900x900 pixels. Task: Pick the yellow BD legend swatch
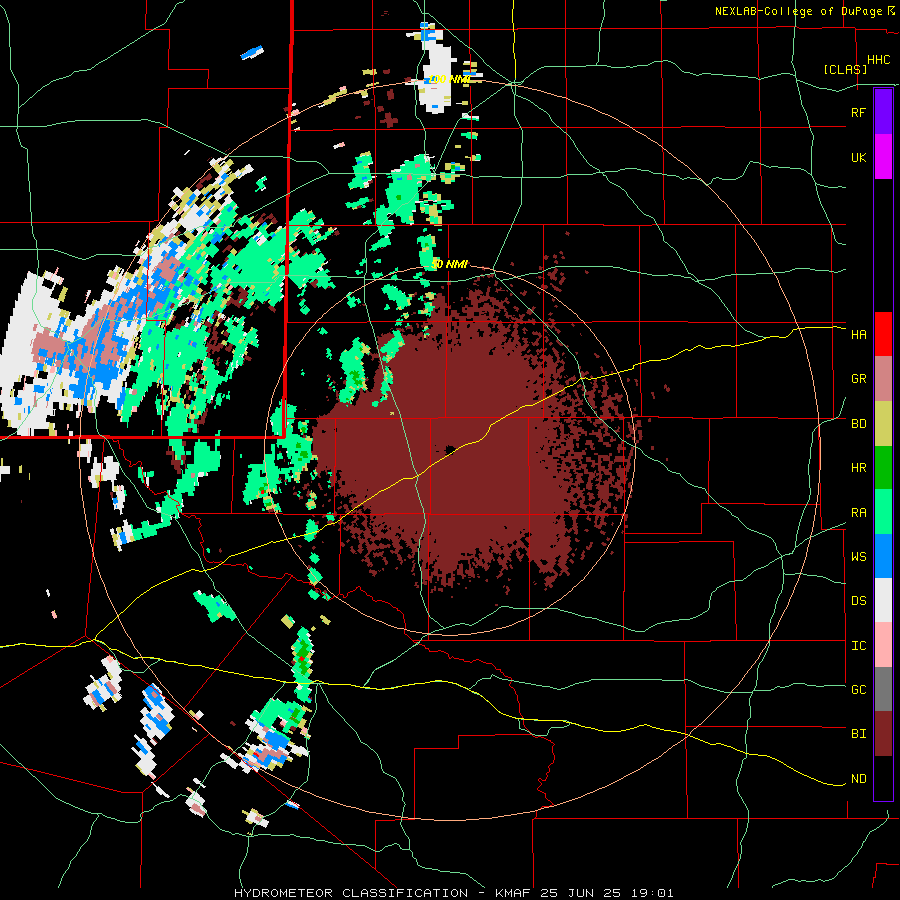883,424
